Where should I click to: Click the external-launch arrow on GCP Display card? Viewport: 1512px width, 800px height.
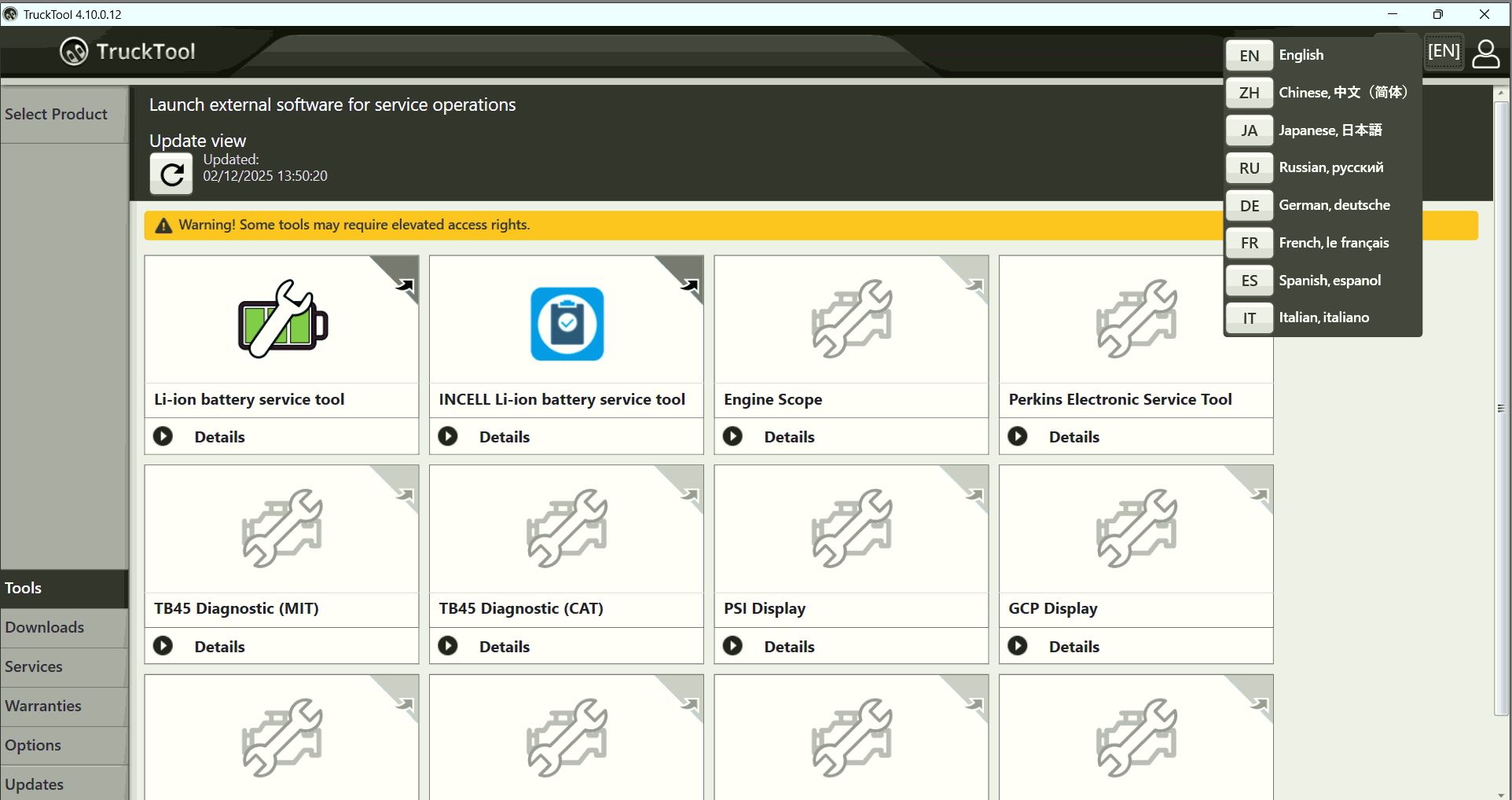[1259, 496]
